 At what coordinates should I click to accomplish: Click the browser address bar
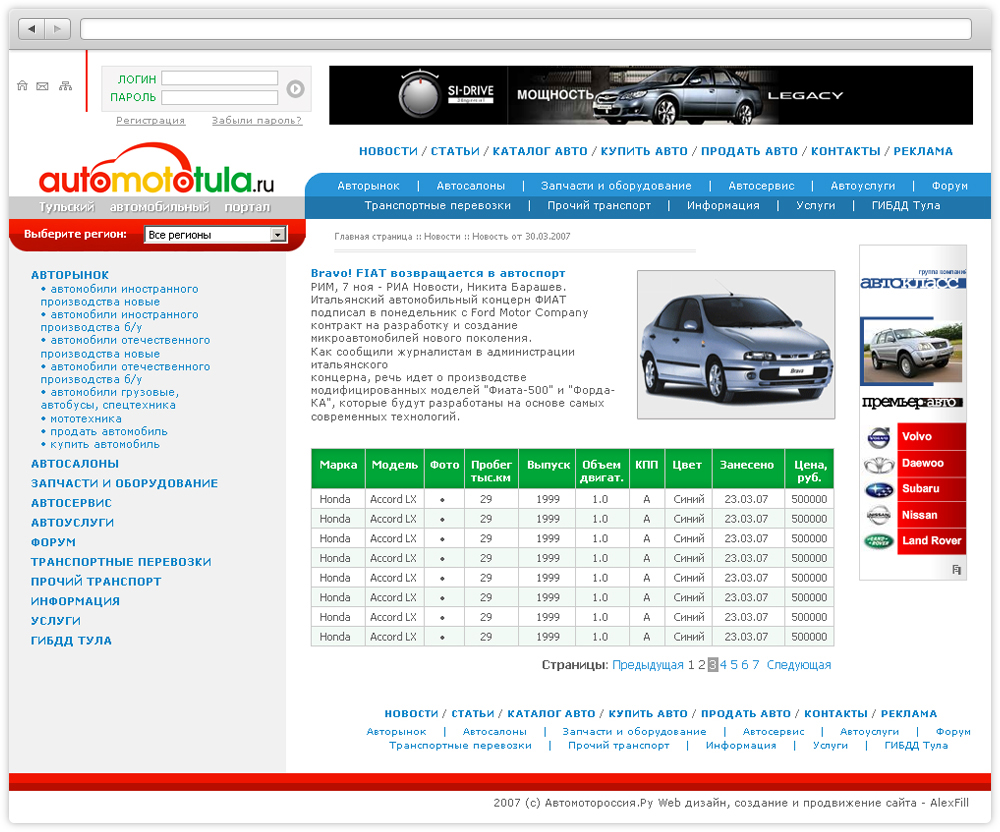[526, 29]
